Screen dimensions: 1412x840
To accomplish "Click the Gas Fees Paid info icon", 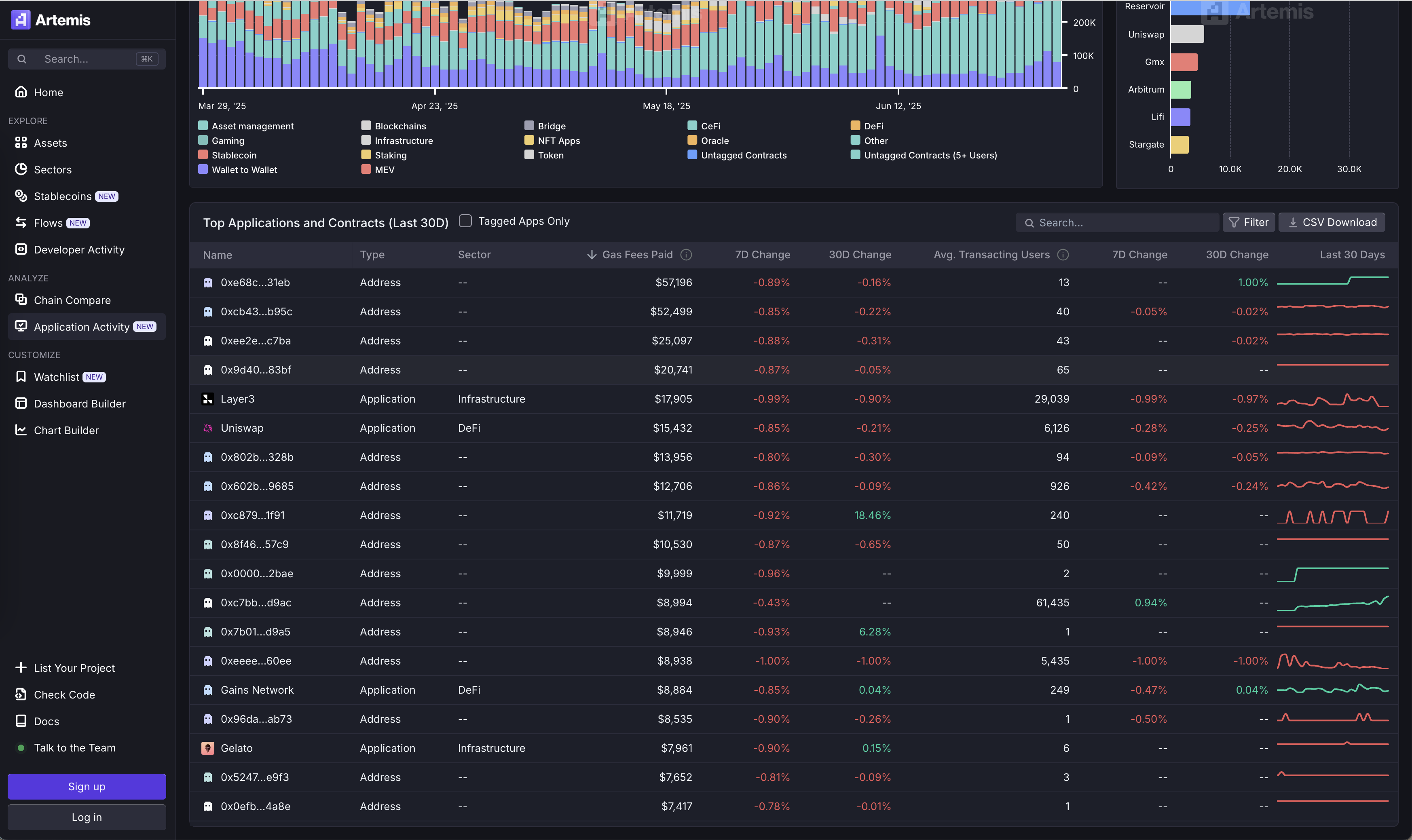I will click(x=686, y=255).
